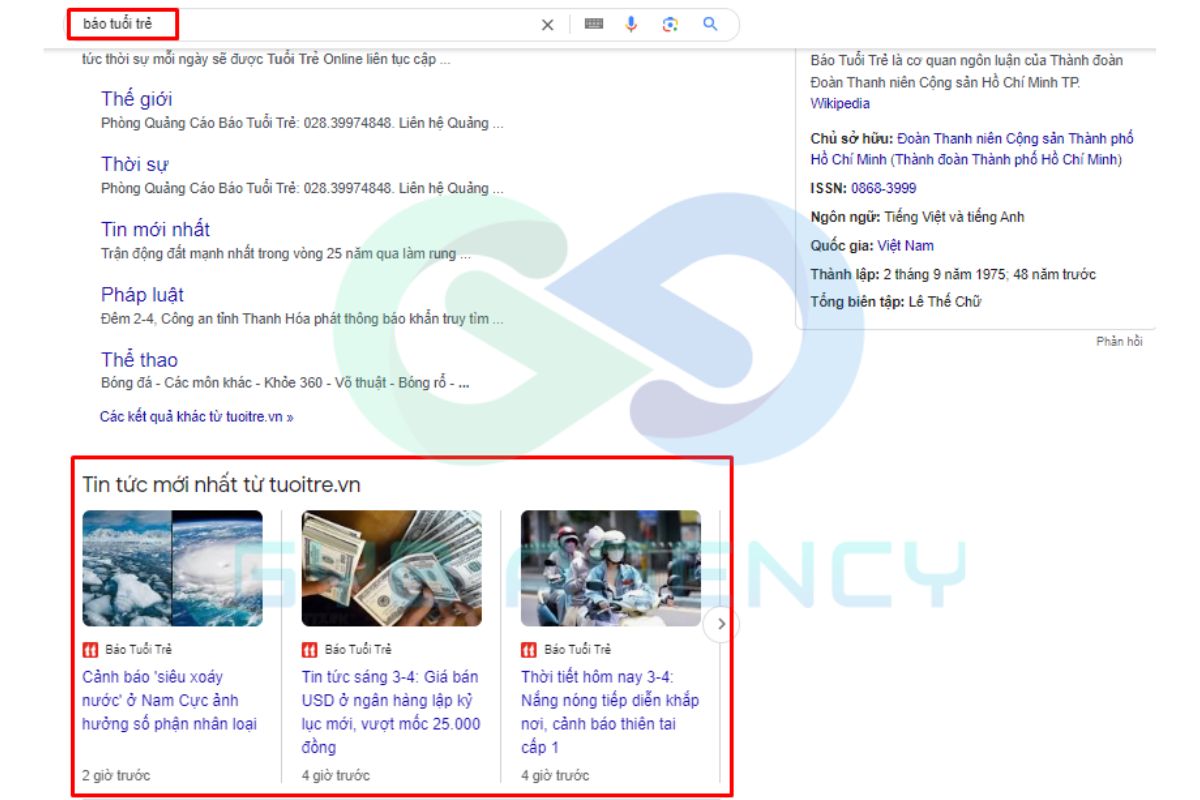Click the Báo Tuổi Trẻ logo on the USD card

(x=309, y=650)
